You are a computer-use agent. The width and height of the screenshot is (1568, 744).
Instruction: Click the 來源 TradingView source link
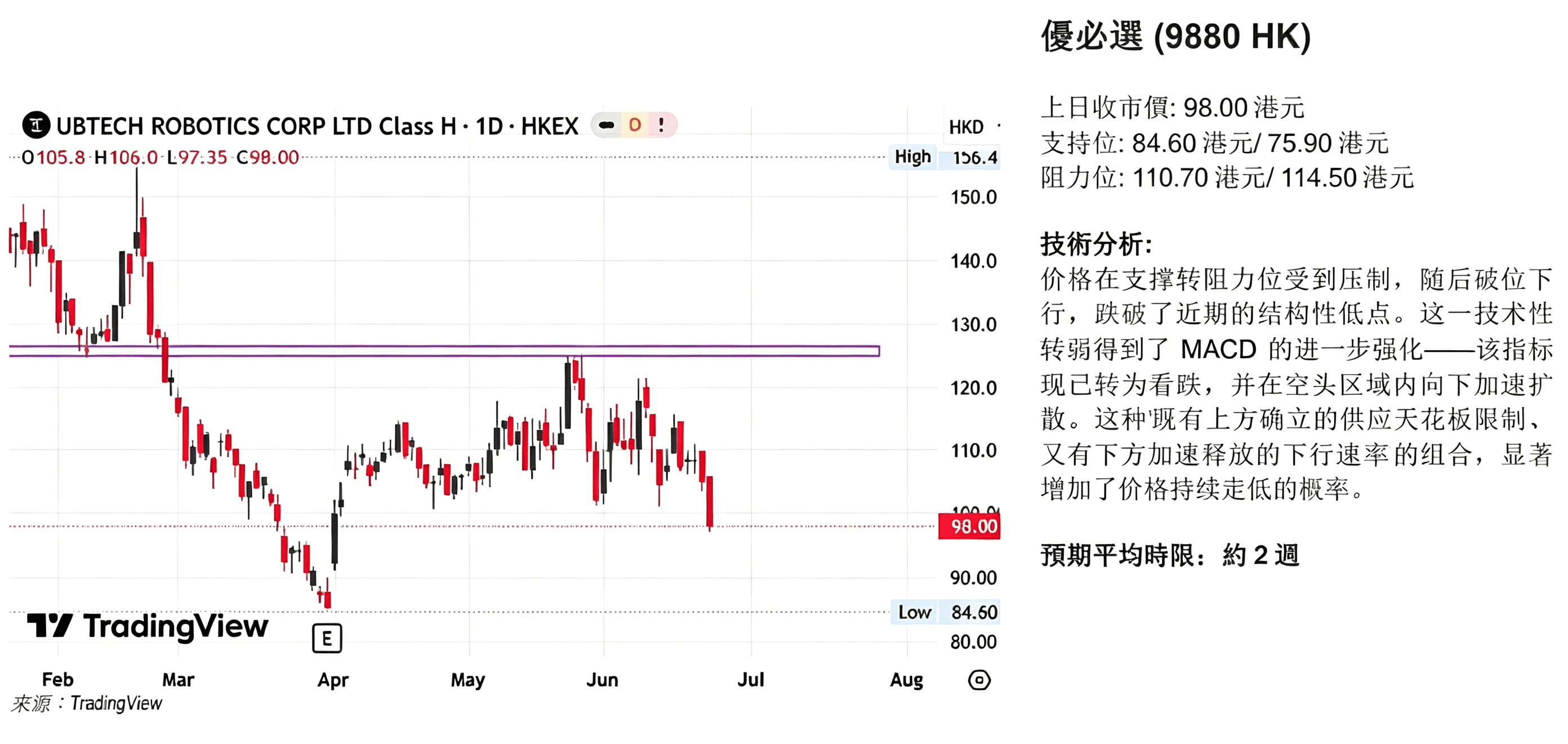click(87, 703)
